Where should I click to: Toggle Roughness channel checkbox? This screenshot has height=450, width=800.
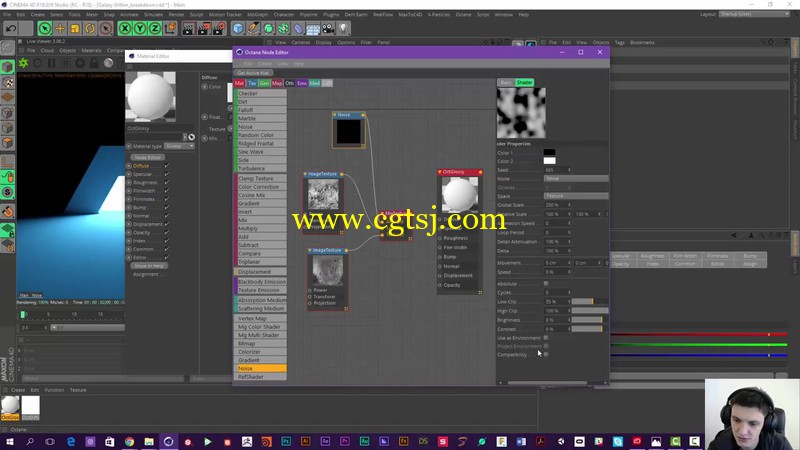[167, 182]
